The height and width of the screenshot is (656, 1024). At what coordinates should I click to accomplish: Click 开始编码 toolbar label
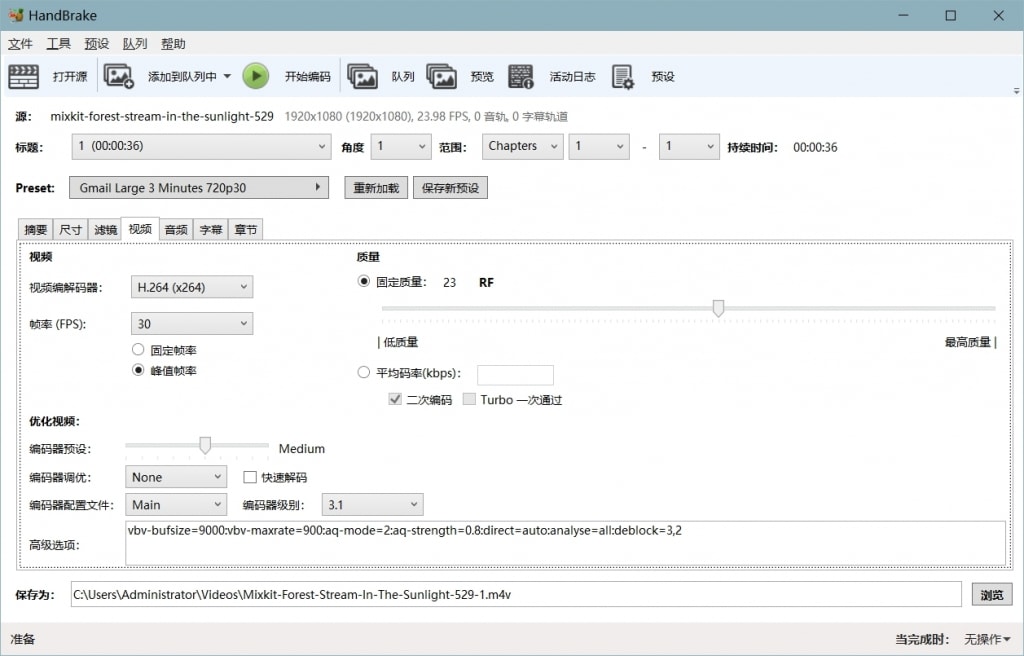pyautogui.click(x=308, y=76)
